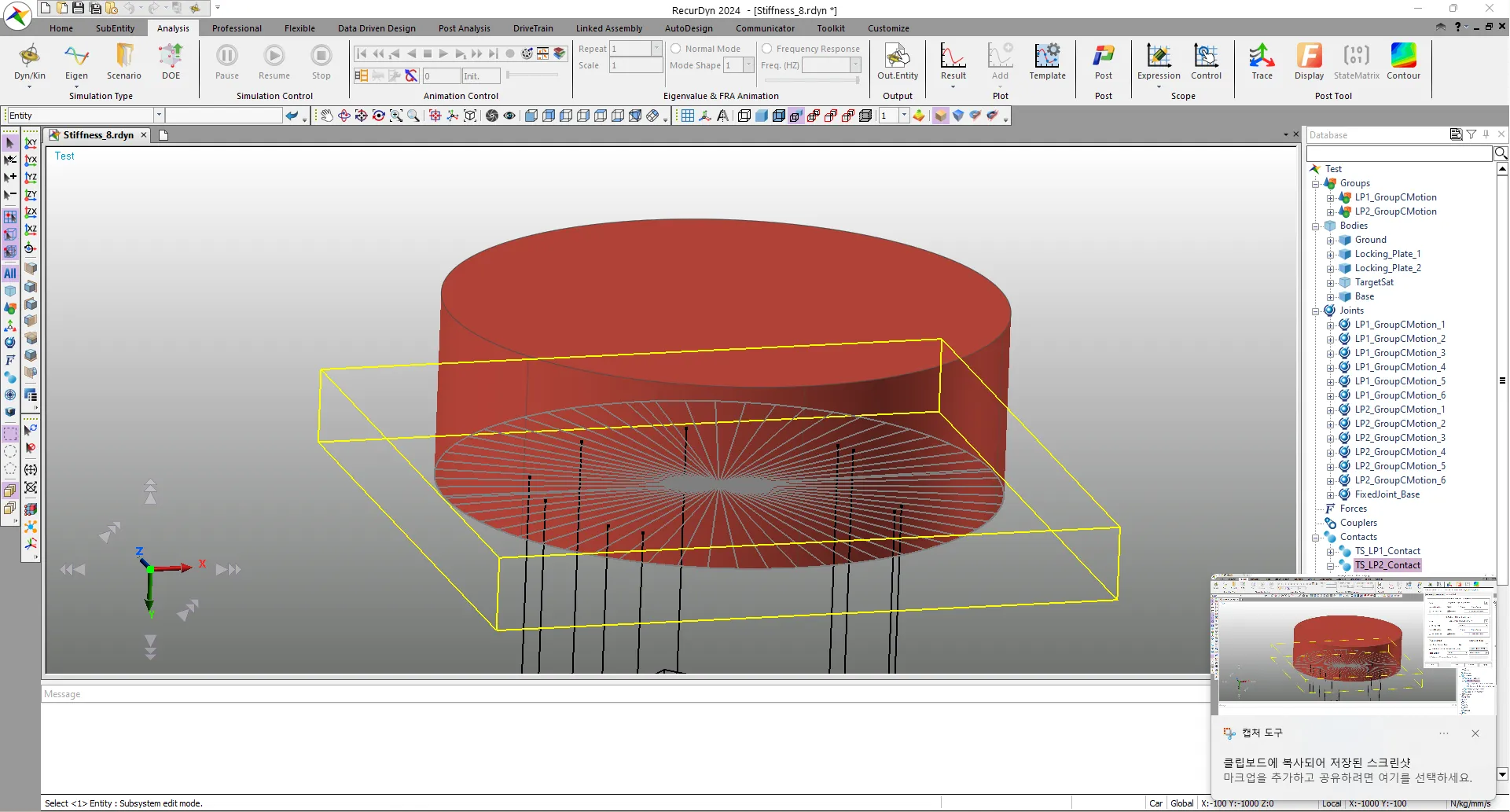Click the animation frame slider
The image size is (1510, 812).
pos(532,75)
